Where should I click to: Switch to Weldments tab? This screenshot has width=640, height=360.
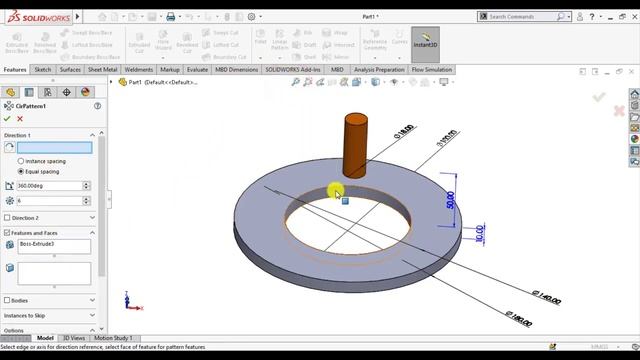point(139,70)
